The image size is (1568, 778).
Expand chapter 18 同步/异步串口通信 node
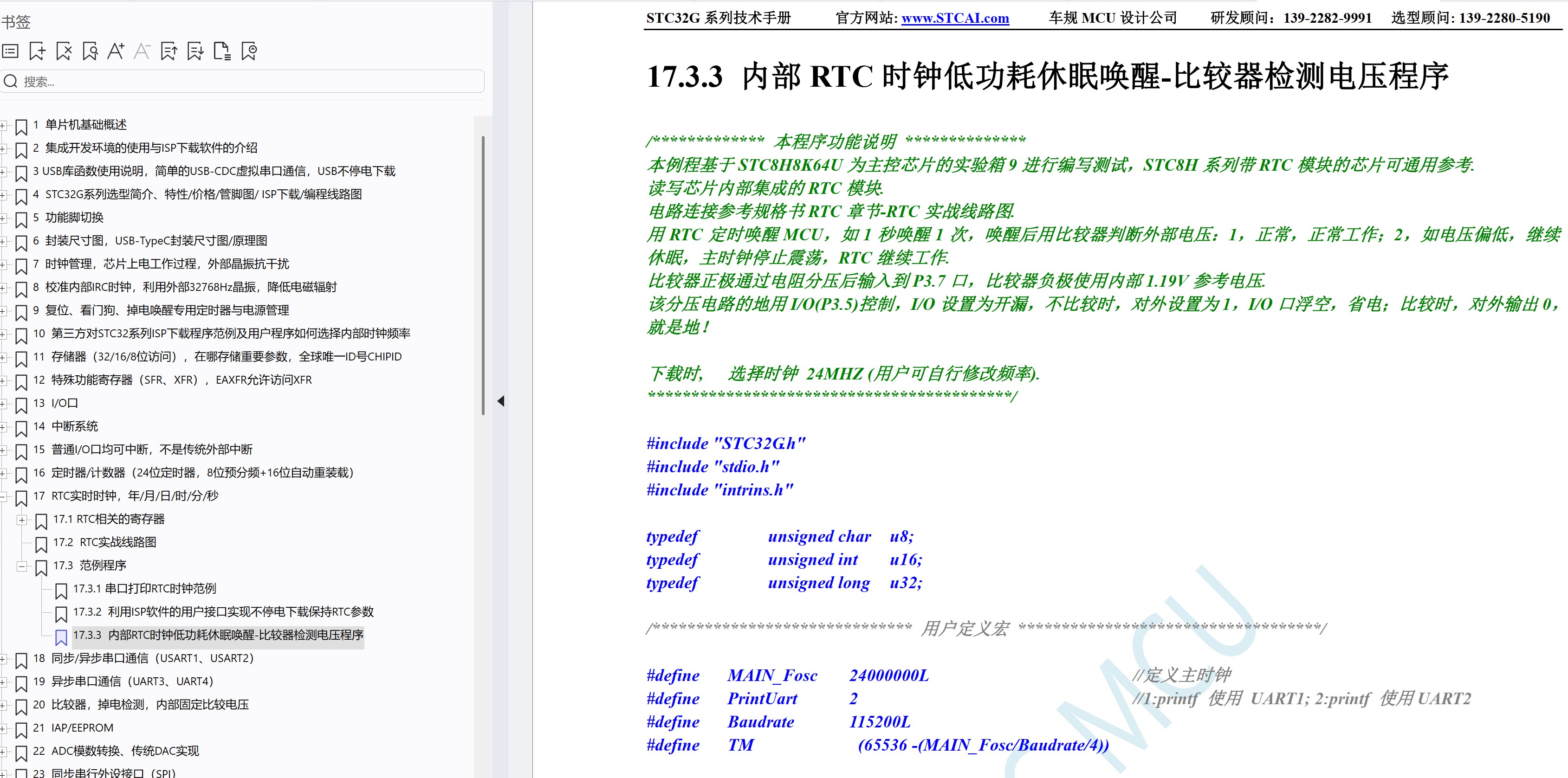point(2,659)
